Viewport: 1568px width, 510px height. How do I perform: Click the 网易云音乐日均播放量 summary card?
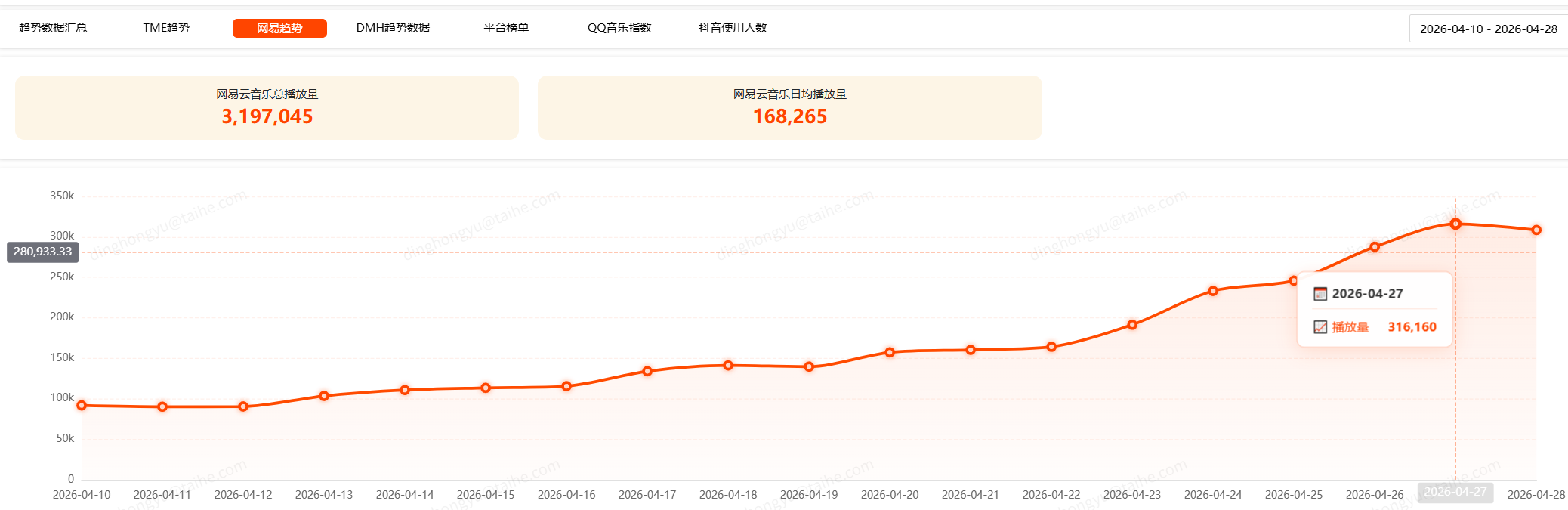790,107
